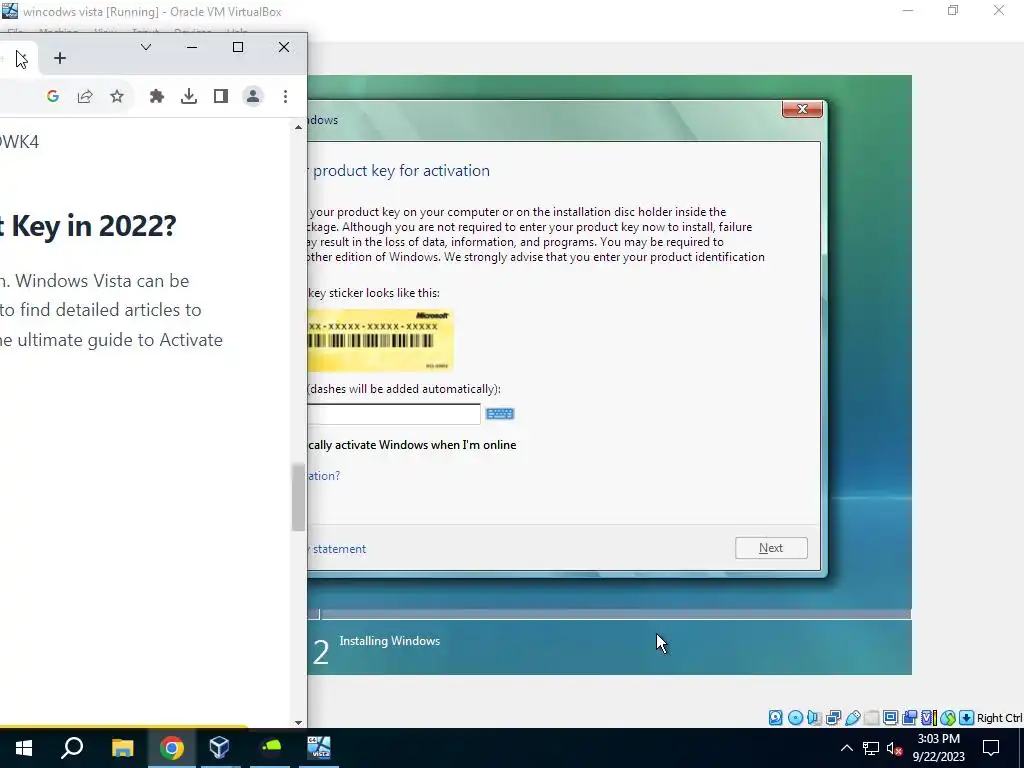Click VirtualBox hard disk status icon
1024x768 pixels.
coord(775,718)
